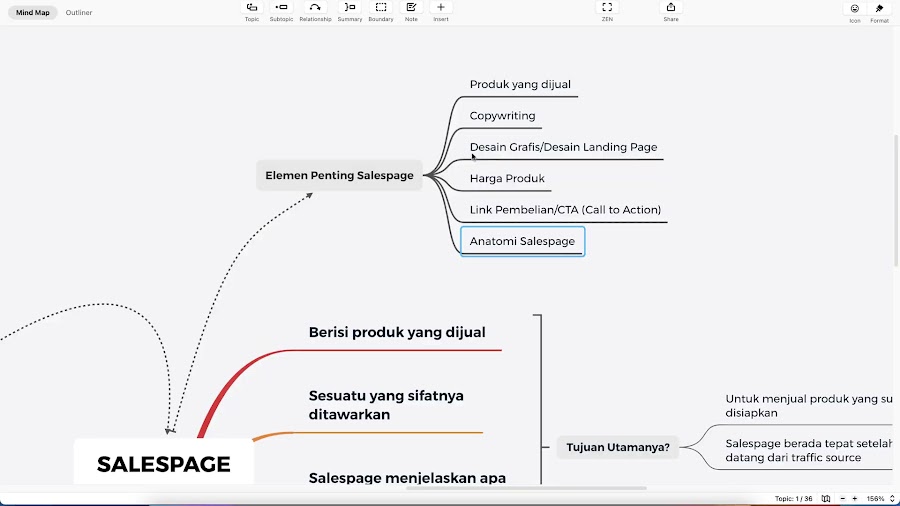Attach a Note to the topic
This screenshot has height=506, width=900.
[x=411, y=11]
